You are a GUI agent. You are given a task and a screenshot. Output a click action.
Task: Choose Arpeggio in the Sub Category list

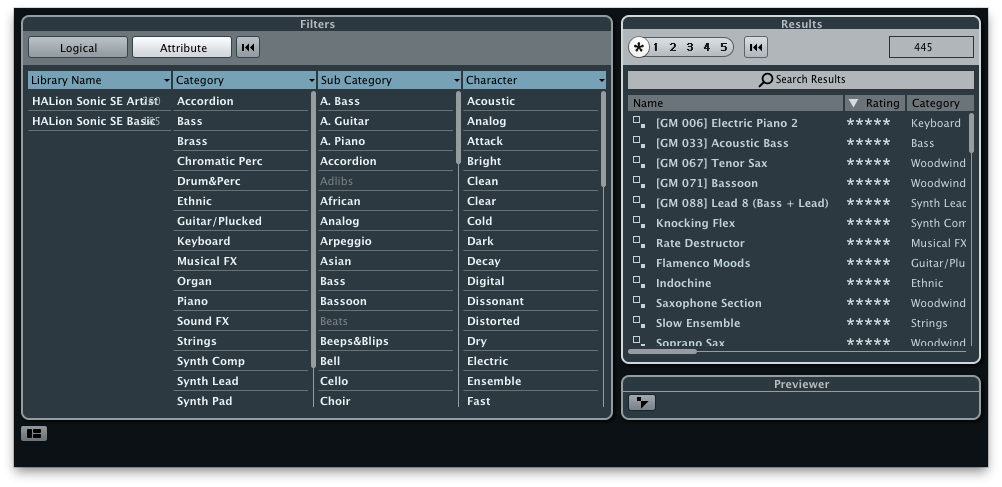pos(346,241)
